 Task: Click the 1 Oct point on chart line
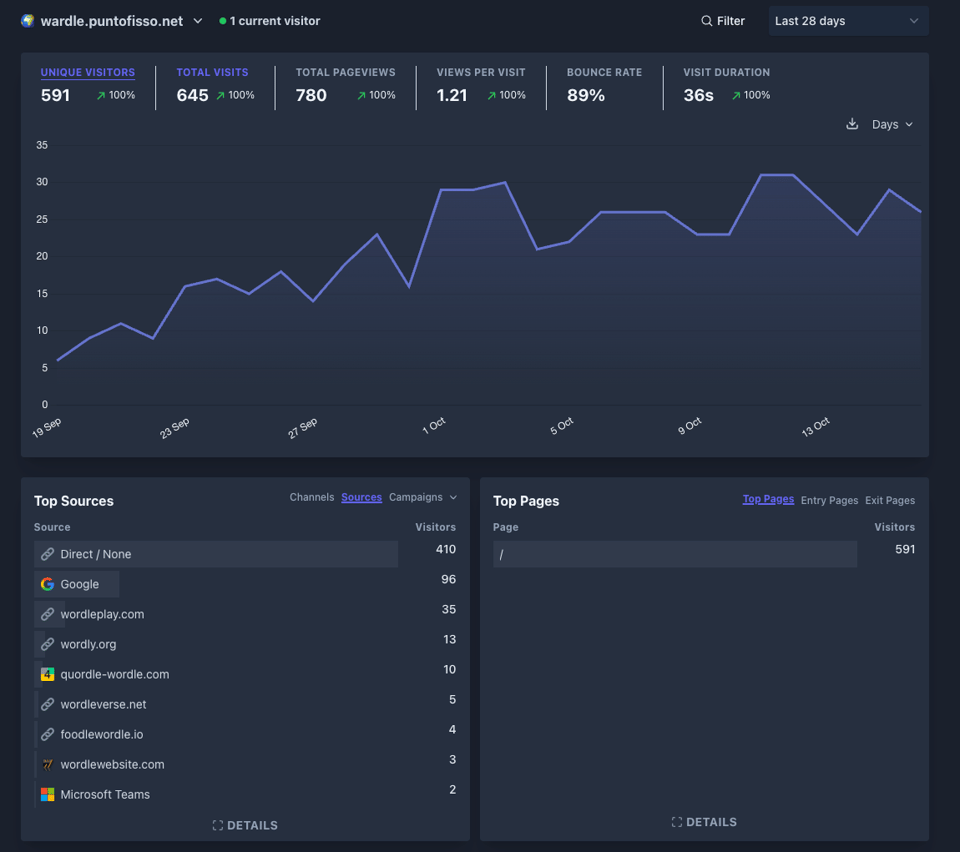(x=441, y=190)
